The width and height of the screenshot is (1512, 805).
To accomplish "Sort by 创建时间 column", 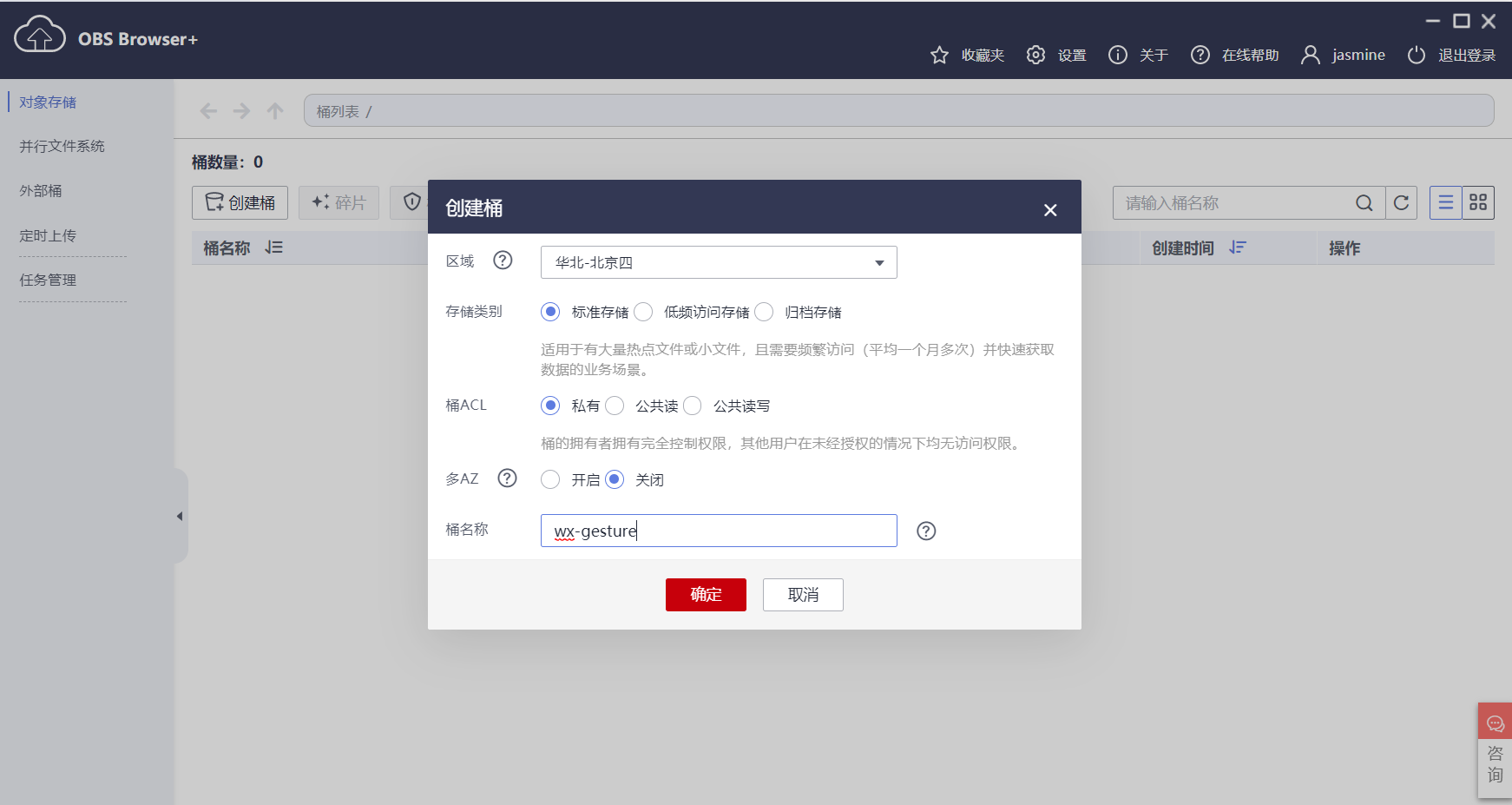I will [1237, 248].
